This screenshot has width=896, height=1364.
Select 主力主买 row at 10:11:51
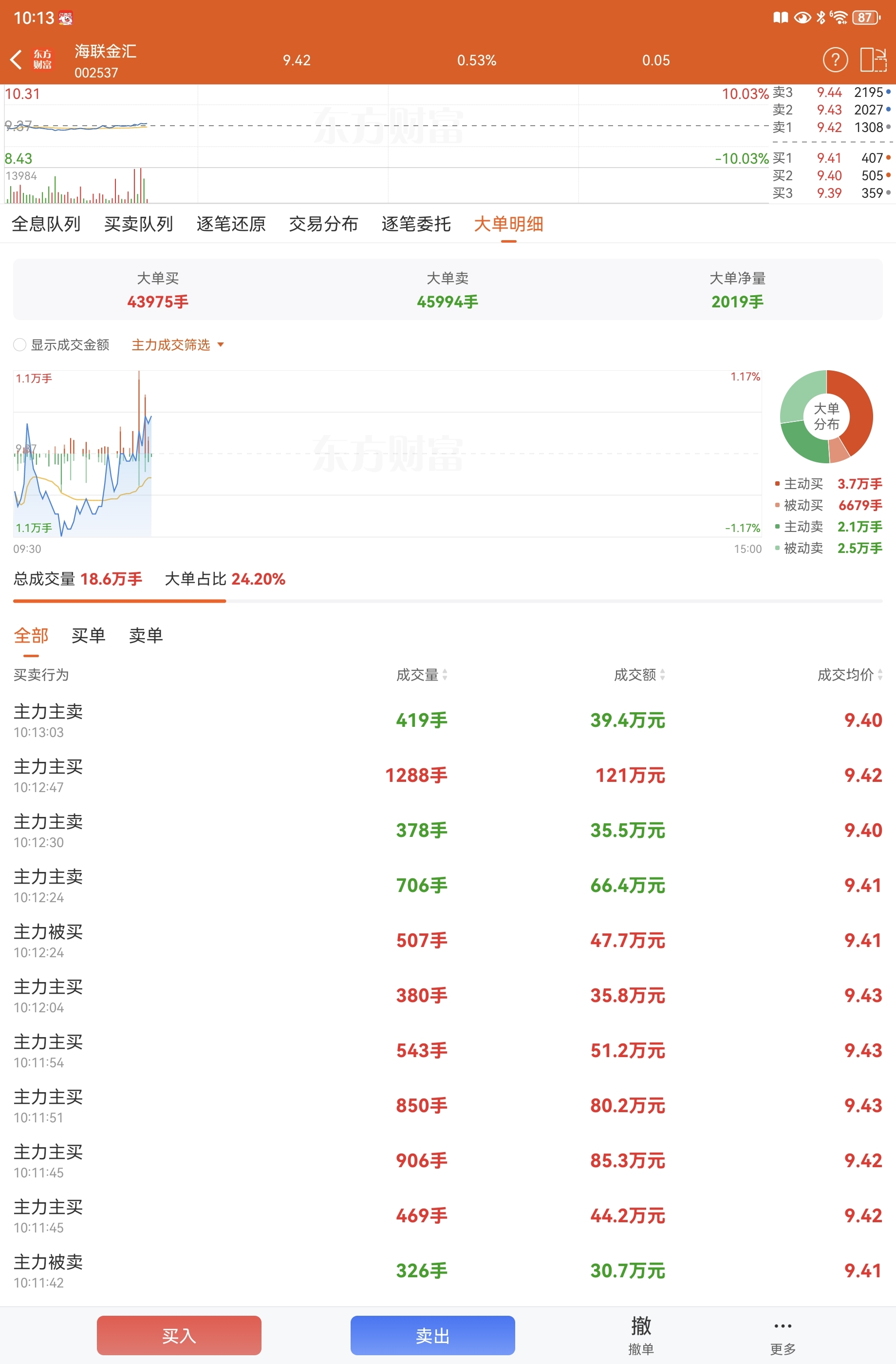click(x=448, y=1105)
